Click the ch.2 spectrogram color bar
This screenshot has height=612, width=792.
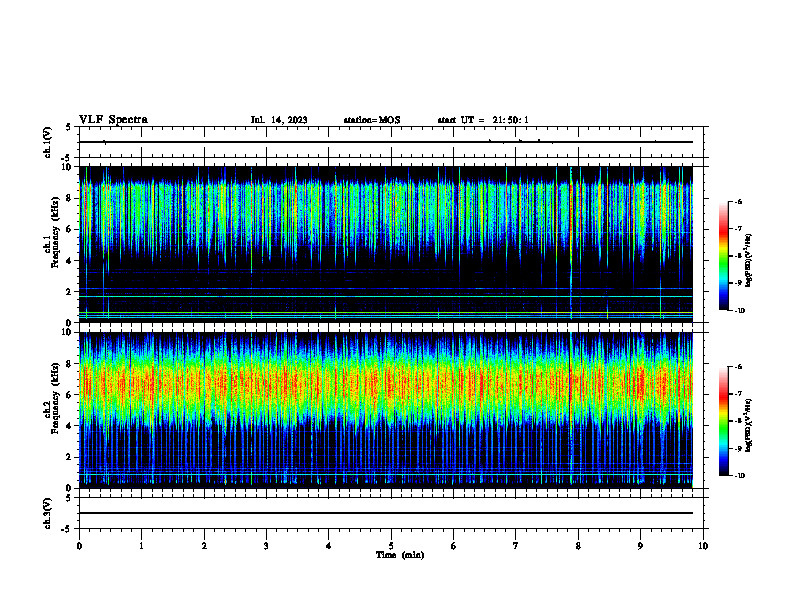click(x=724, y=421)
